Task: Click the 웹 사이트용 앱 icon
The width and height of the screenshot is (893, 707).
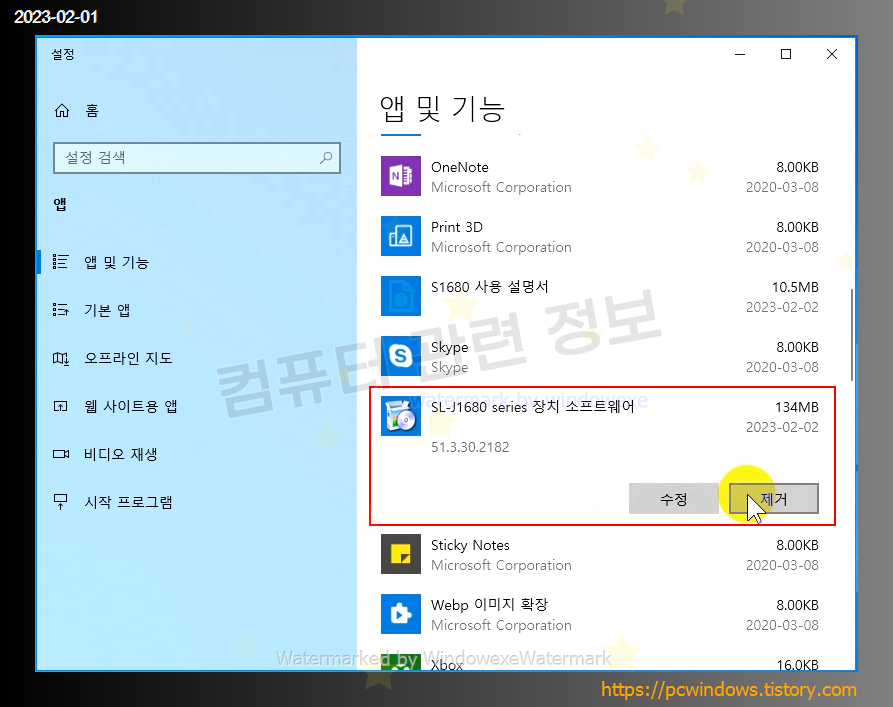Action: coord(60,406)
